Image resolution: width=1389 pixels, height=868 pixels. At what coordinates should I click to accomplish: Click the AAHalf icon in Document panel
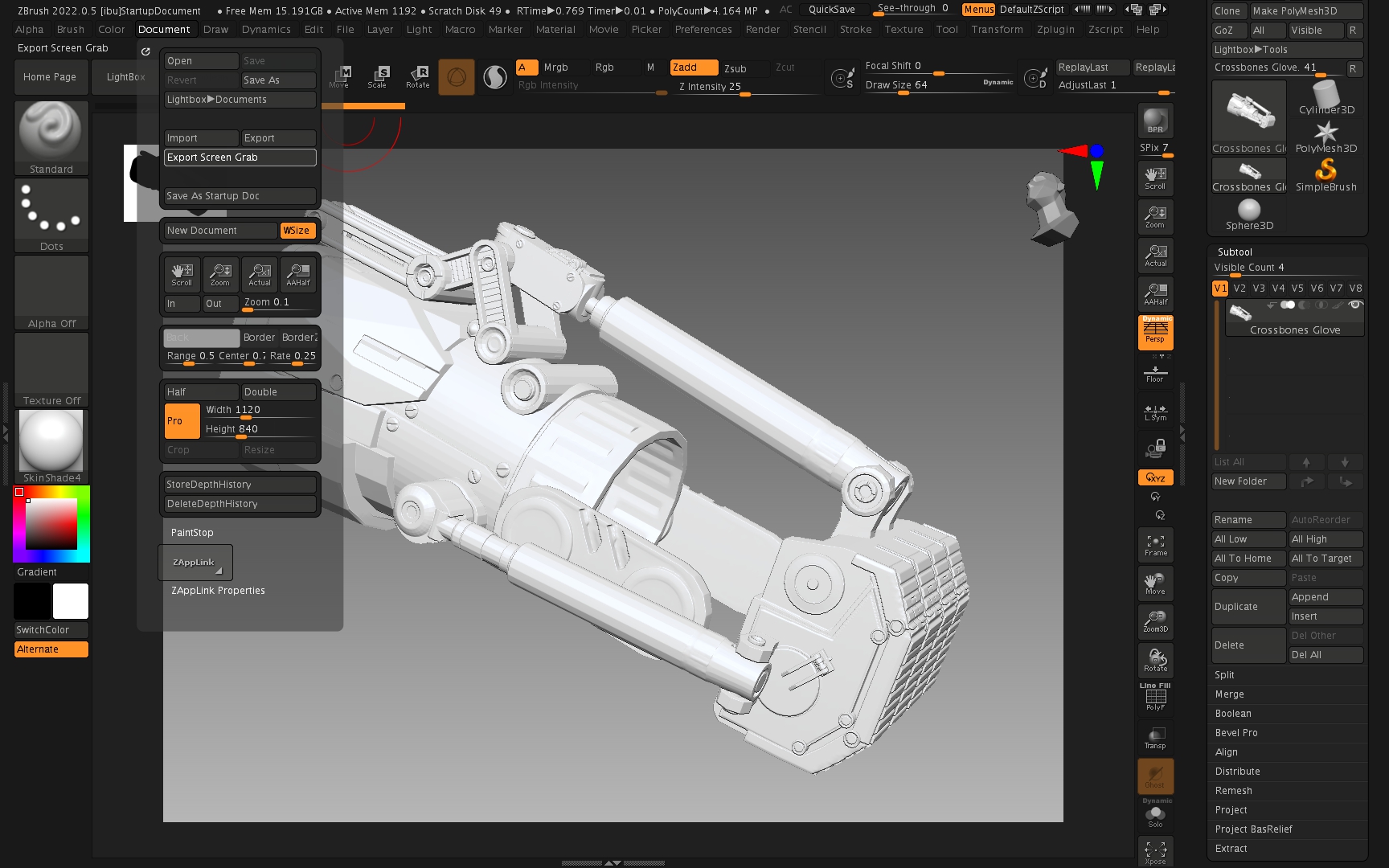[x=298, y=275]
